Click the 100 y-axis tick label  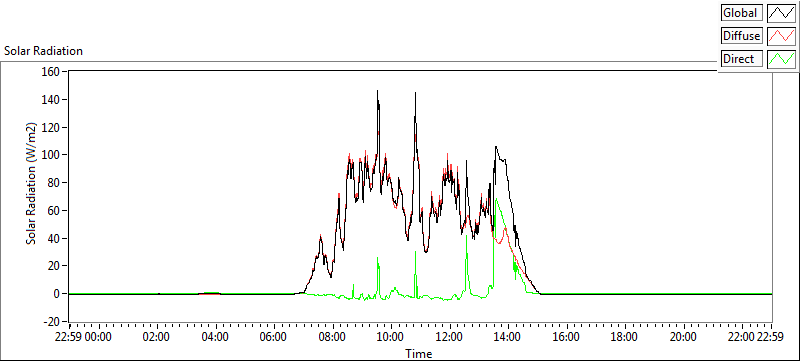pos(52,154)
